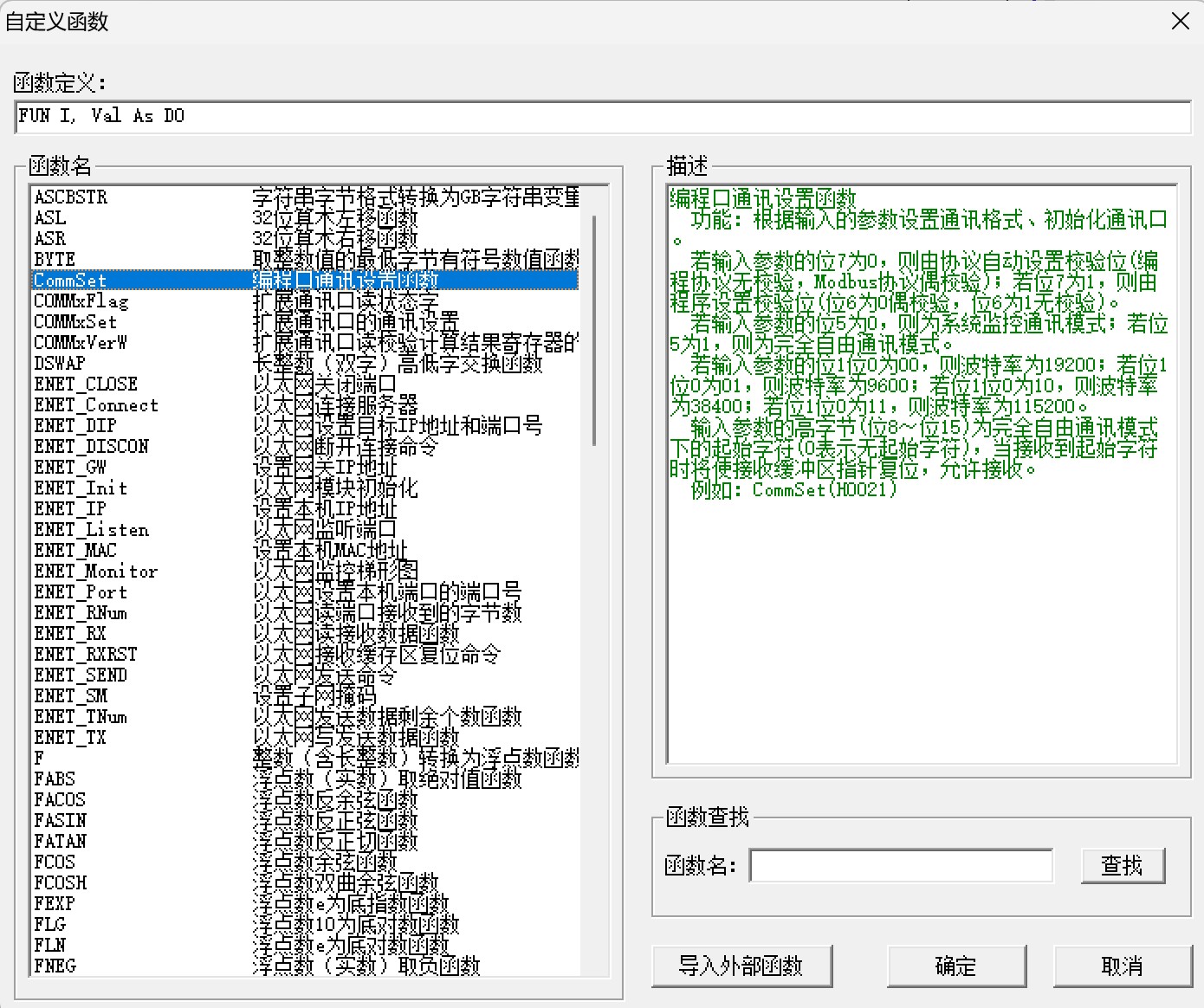Select the F integer-to-float function row
Viewport: 1204px width, 1008px height.
306,759
